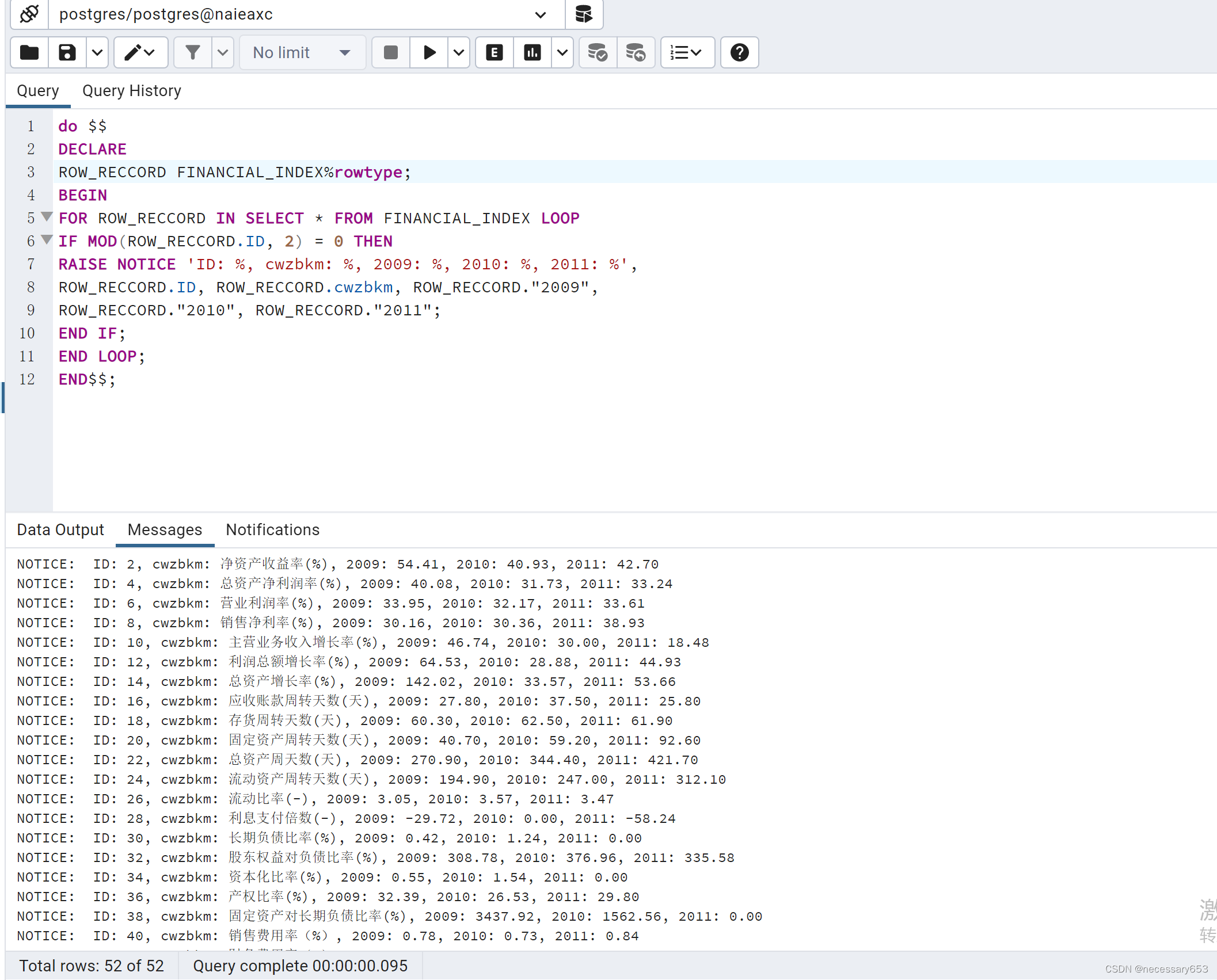Click the notice row for ID: 38

click(390, 917)
